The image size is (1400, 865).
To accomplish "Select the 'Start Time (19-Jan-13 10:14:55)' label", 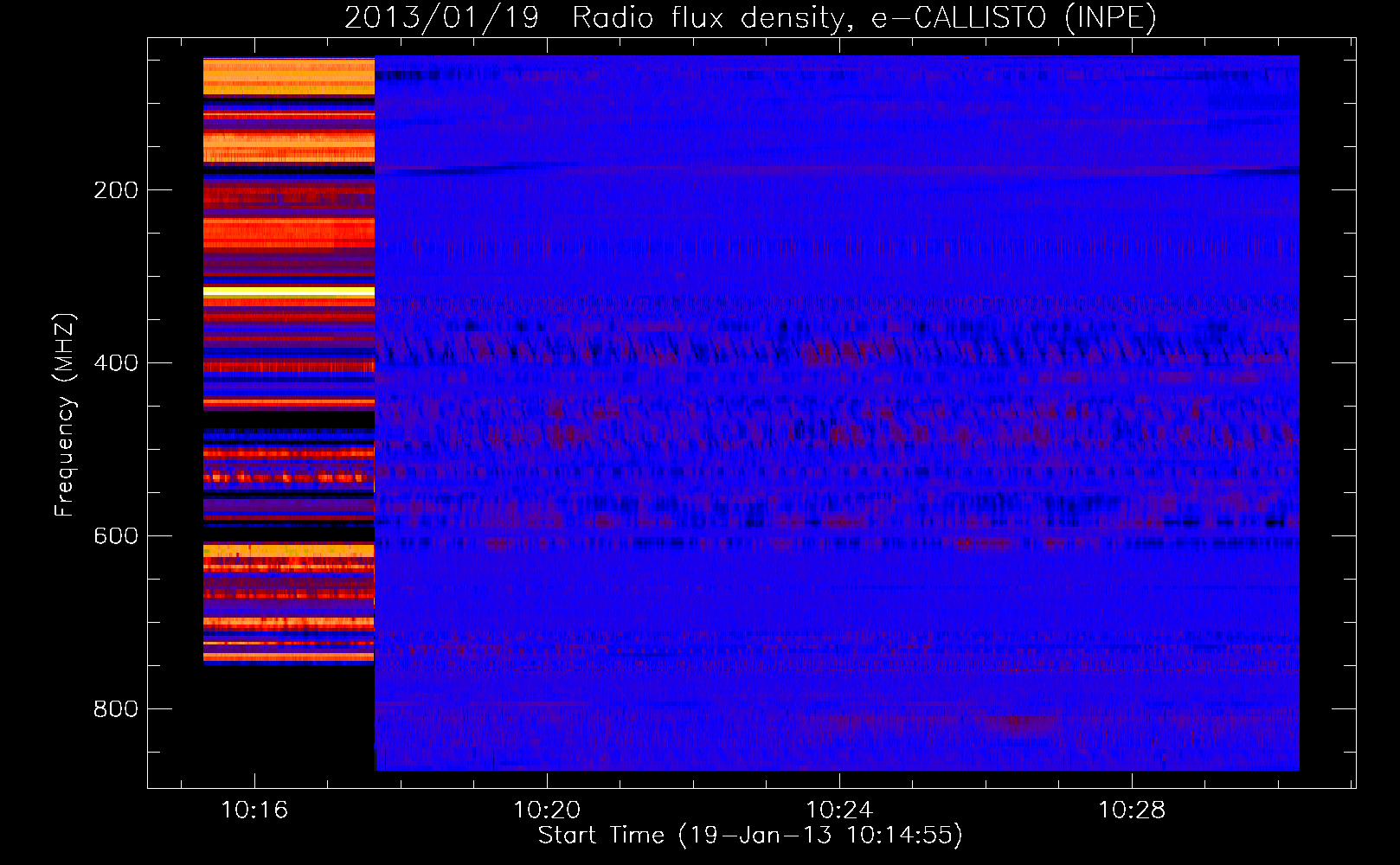I will (x=750, y=836).
